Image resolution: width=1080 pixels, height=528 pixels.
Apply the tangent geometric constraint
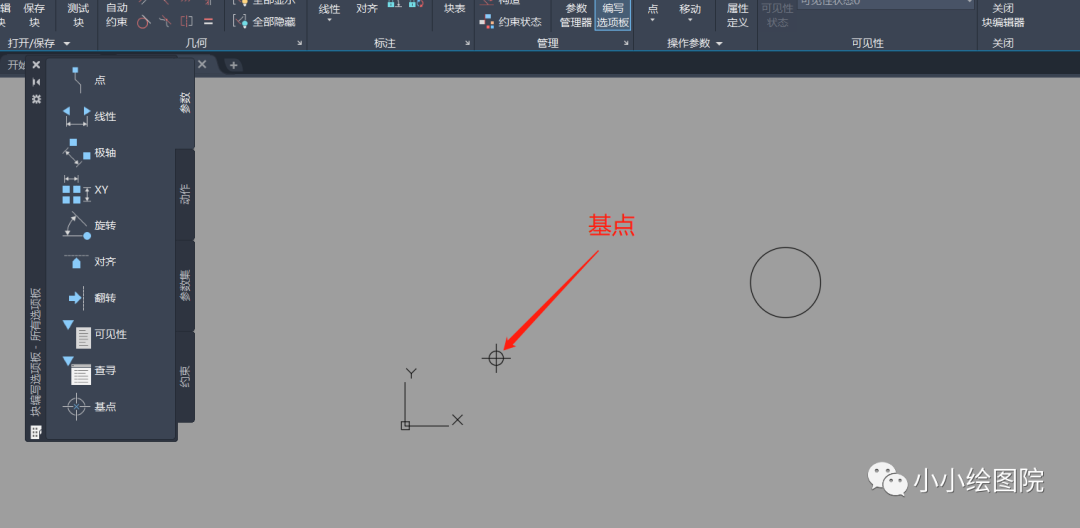pyautogui.click(x=143, y=22)
